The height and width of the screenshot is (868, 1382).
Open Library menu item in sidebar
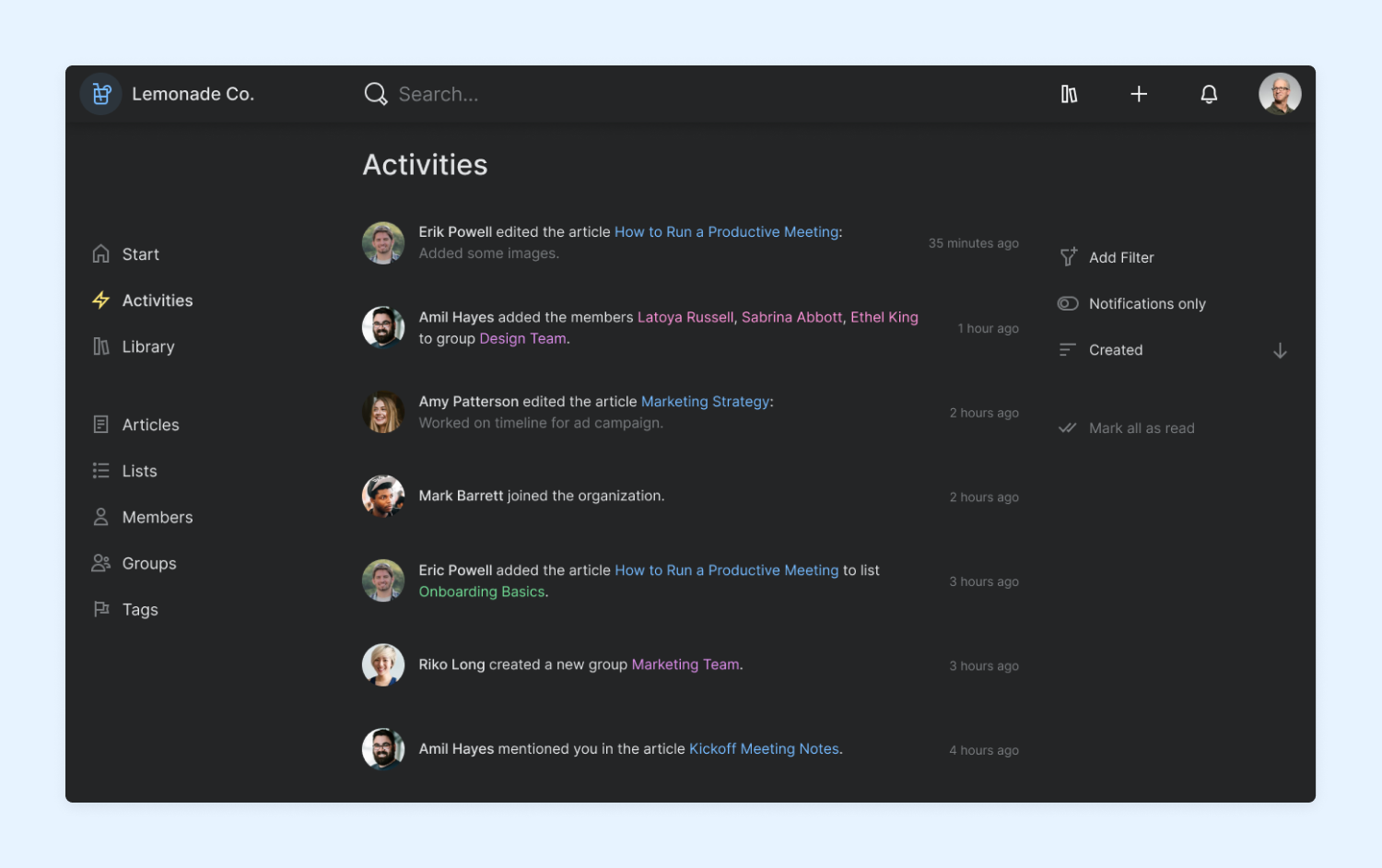[x=148, y=346]
